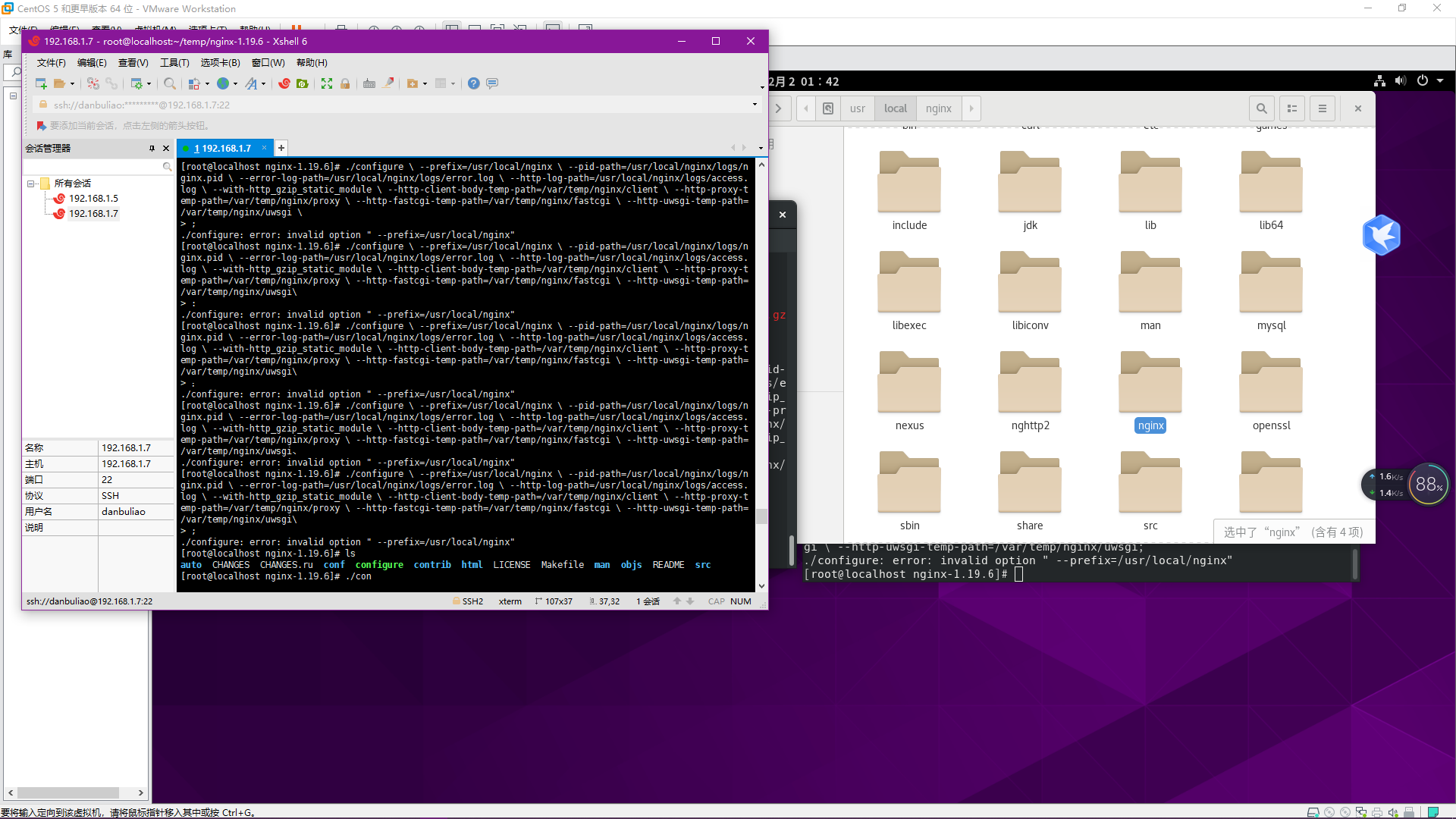Image resolution: width=1456 pixels, height=819 pixels.
Task: Open the file manager hamburger menu
Action: pyautogui.click(x=1323, y=108)
